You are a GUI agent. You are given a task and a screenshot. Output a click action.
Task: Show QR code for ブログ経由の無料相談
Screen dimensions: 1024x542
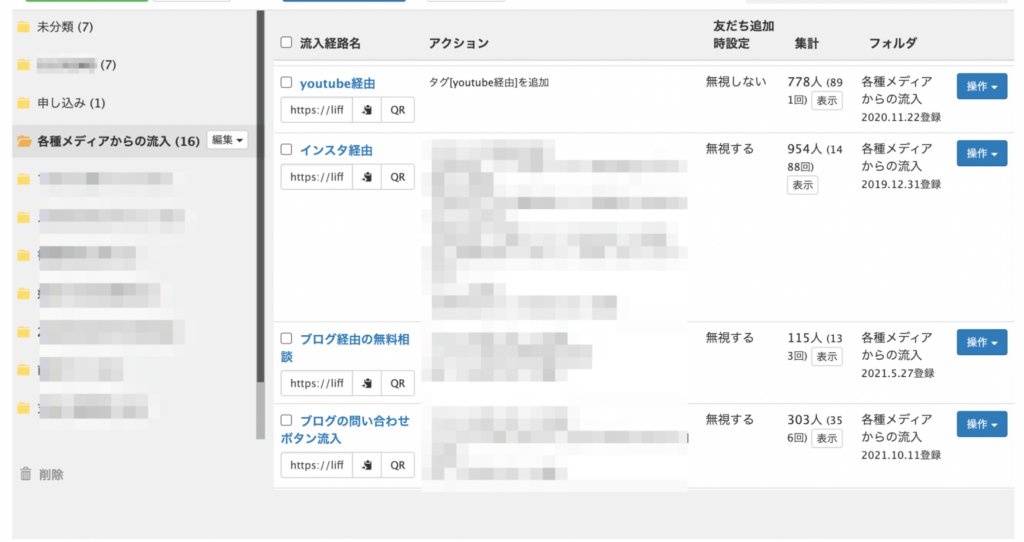click(397, 383)
